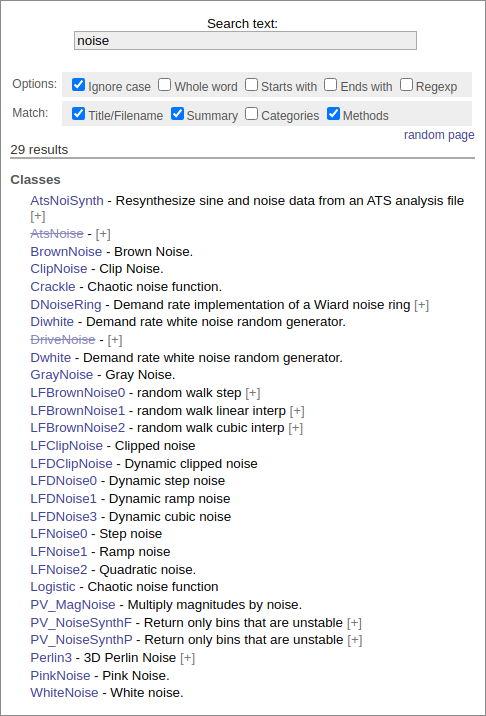This screenshot has height=716, width=486.
Task: Click the Search text input field
Action: point(245,41)
